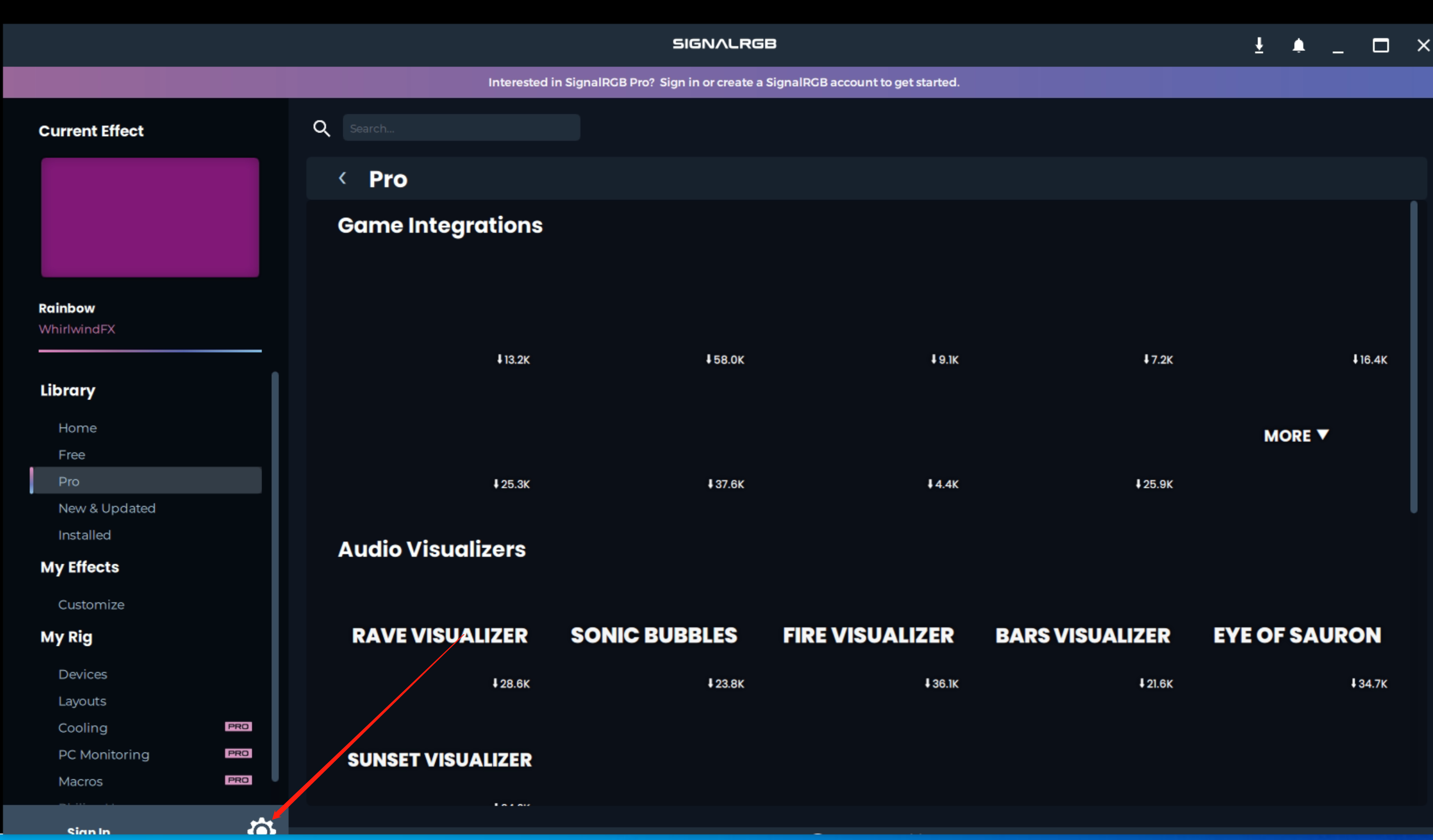Viewport: 1433px width, 840px height.
Task: Click the 16.4K download count
Action: point(1369,359)
